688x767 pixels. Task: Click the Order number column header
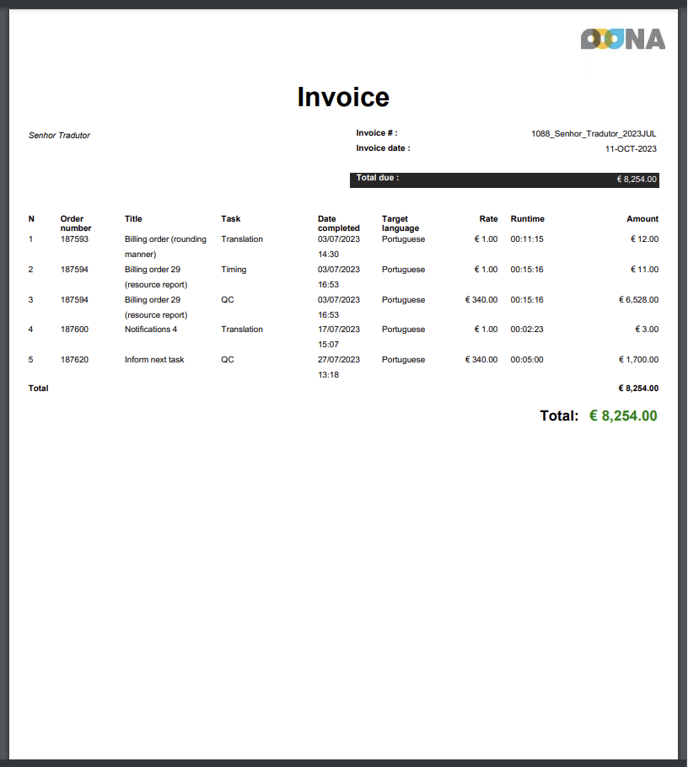point(75,223)
